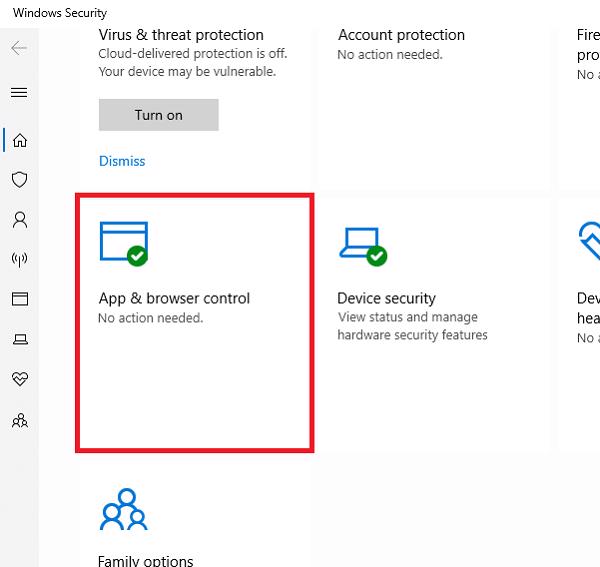Click 'View status and manage' description text
This screenshot has height=567, width=600.
tap(408, 317)
